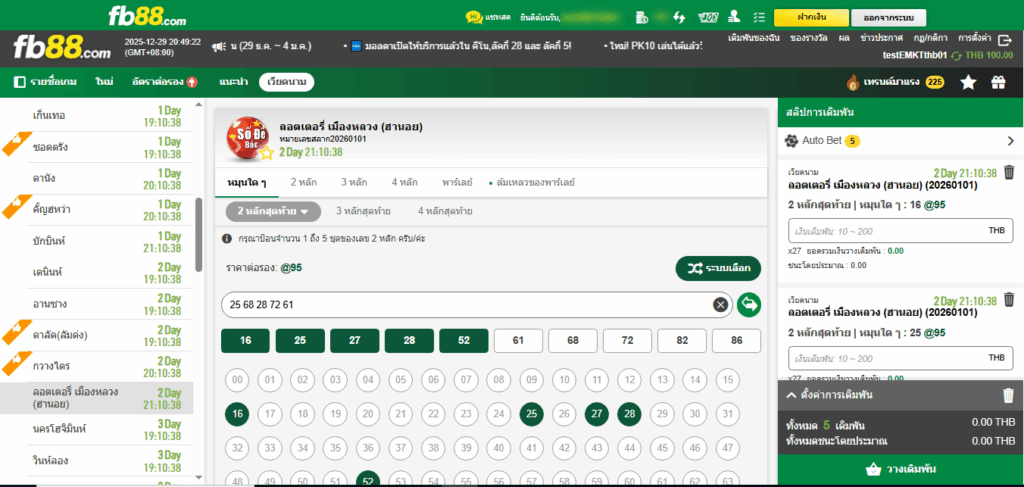Click the transfer arrows icon in top bar
Image resolution: width=1024 pixels, height=487 pixels.
point(679,17)
